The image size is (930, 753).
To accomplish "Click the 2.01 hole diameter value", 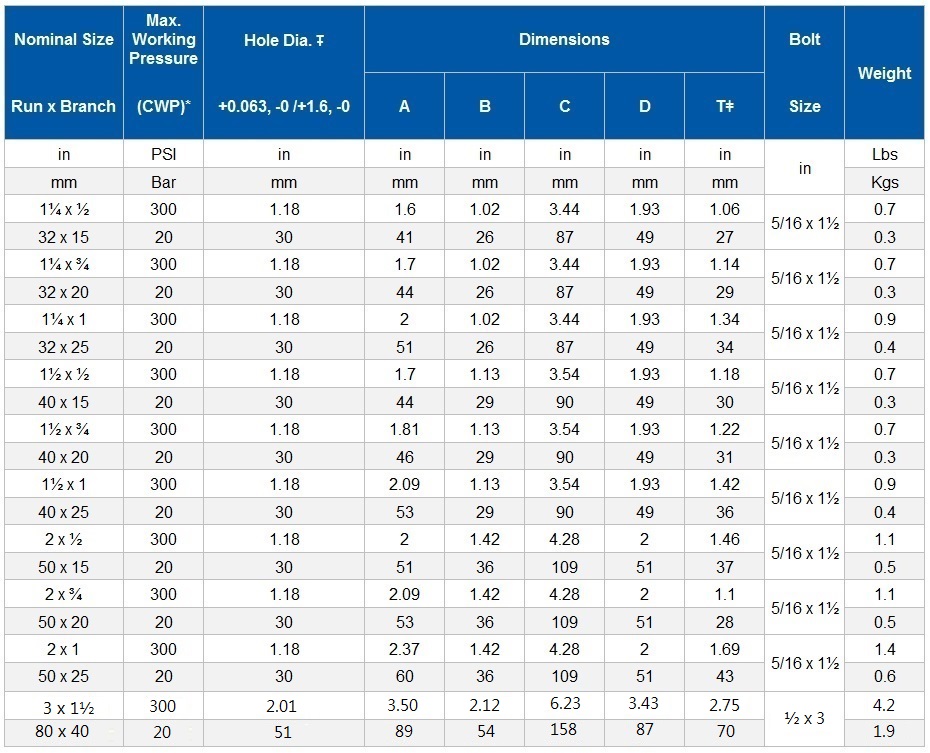I will [x=284, y=705].
